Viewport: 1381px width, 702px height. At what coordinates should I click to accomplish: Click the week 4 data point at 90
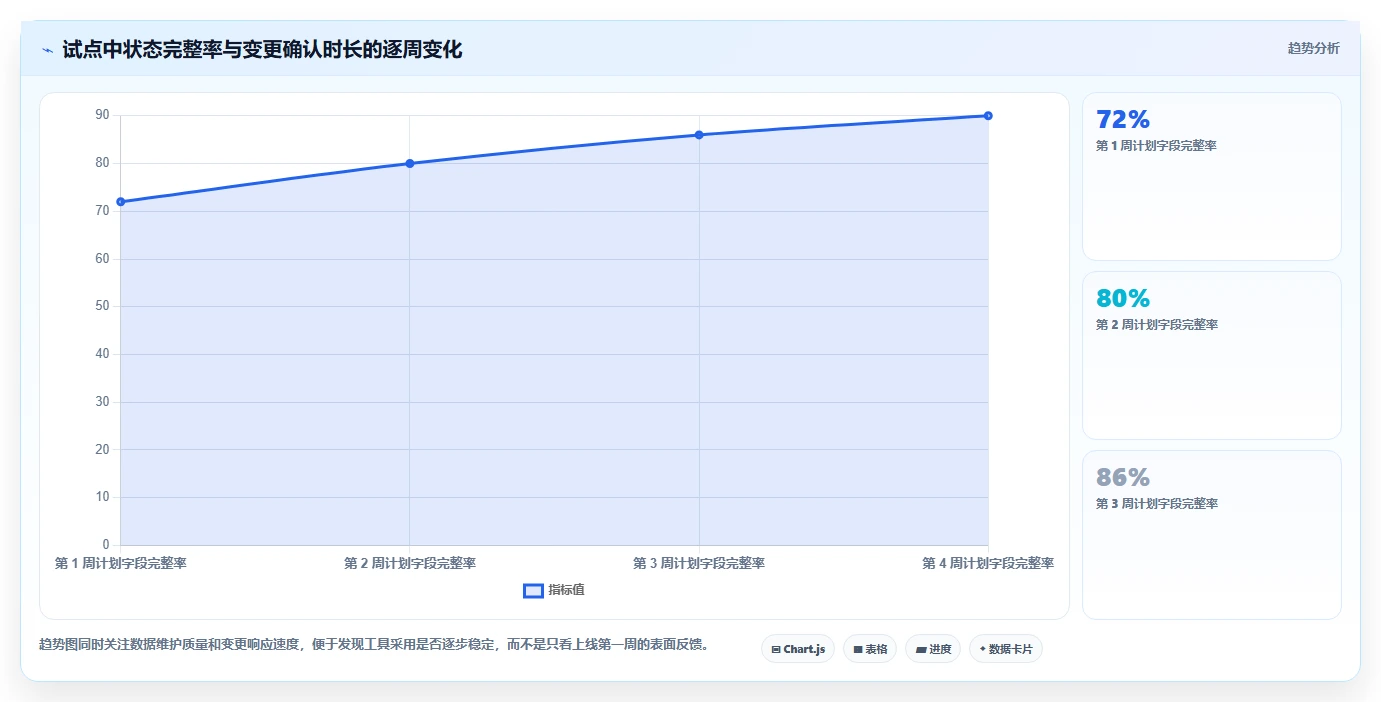tap(988, 116)
